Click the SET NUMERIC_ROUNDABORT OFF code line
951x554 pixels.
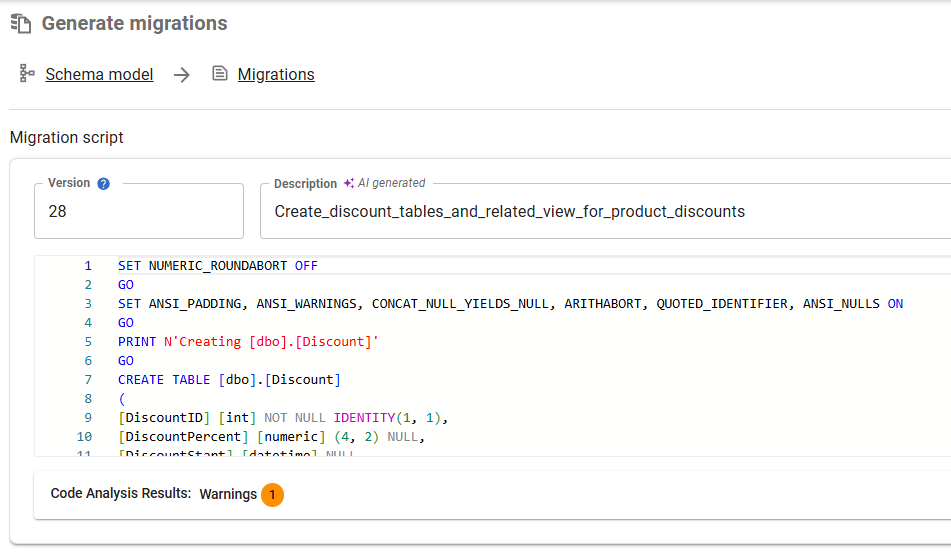pyautogui.click(x=217, y=266)
